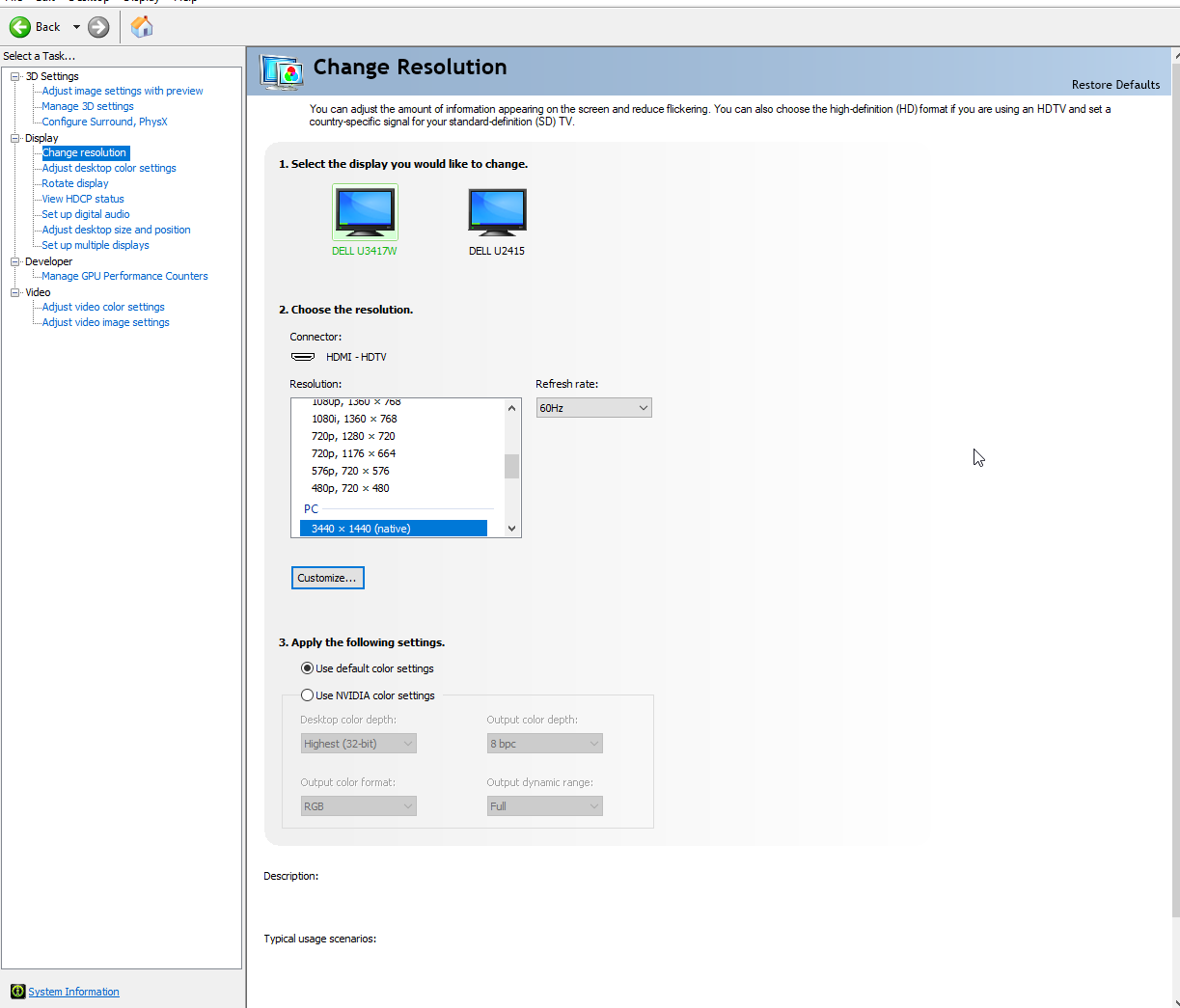Open Adjust video image settings
This screenshot has width=1180, height=1008.
click(105, 322)
